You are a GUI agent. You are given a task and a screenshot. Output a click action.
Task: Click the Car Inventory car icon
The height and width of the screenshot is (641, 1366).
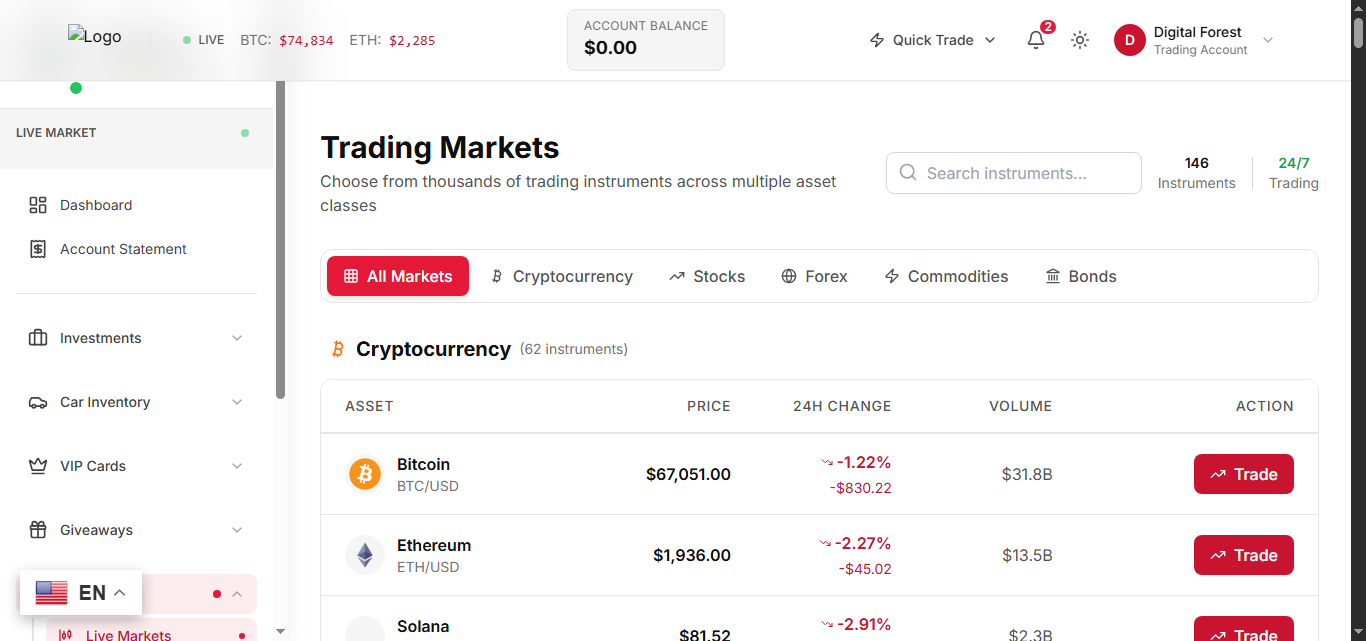[38, 402]
